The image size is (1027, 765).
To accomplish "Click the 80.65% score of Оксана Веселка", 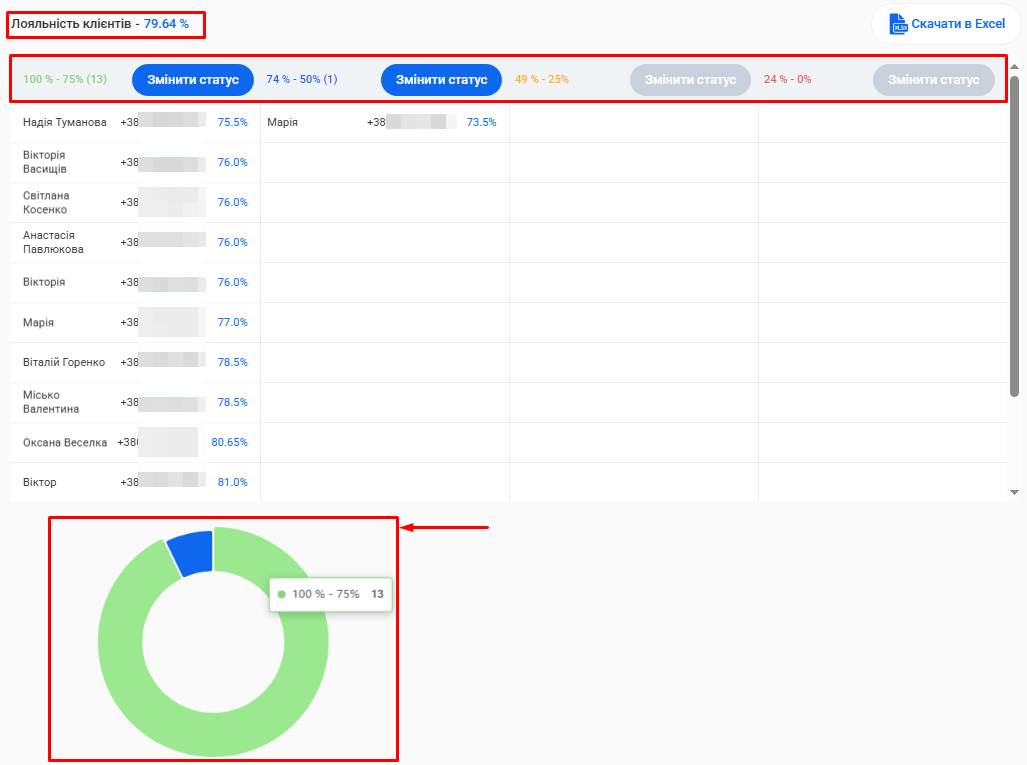I will point(229,442).
